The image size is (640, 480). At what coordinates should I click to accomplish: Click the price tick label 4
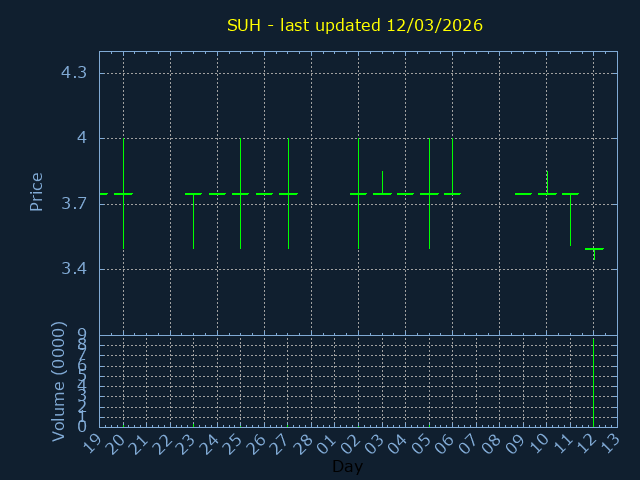[81, 138]
